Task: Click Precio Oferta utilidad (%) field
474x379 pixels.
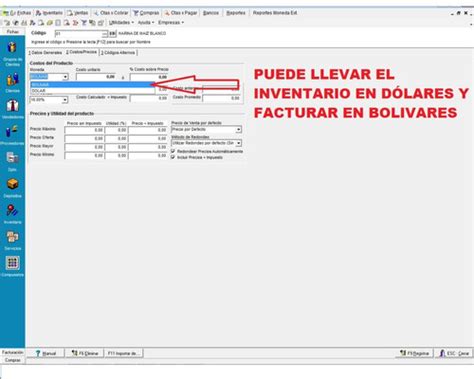Action: pos(116,138)
